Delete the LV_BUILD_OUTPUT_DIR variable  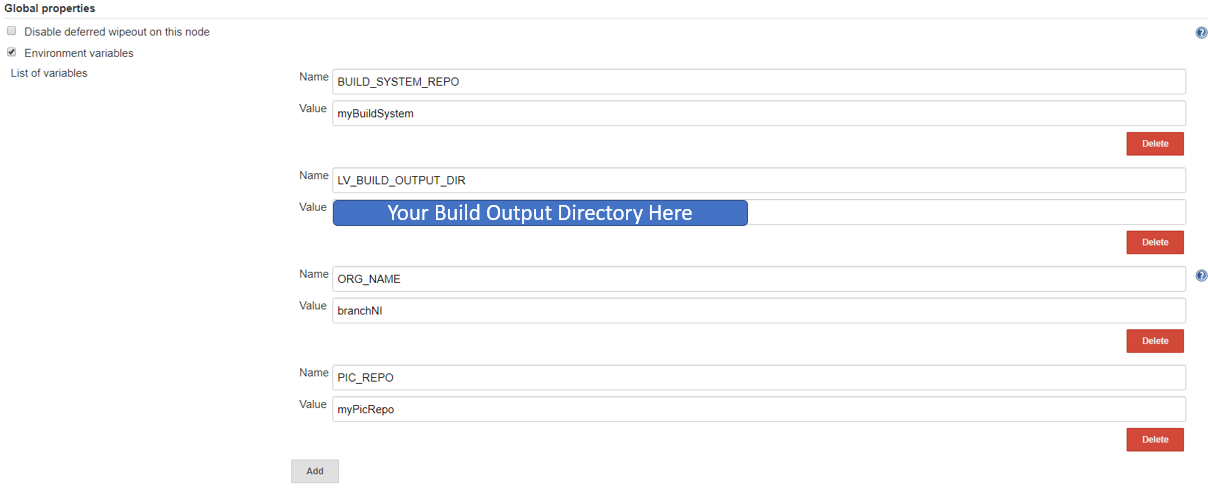click(1154, 242)
